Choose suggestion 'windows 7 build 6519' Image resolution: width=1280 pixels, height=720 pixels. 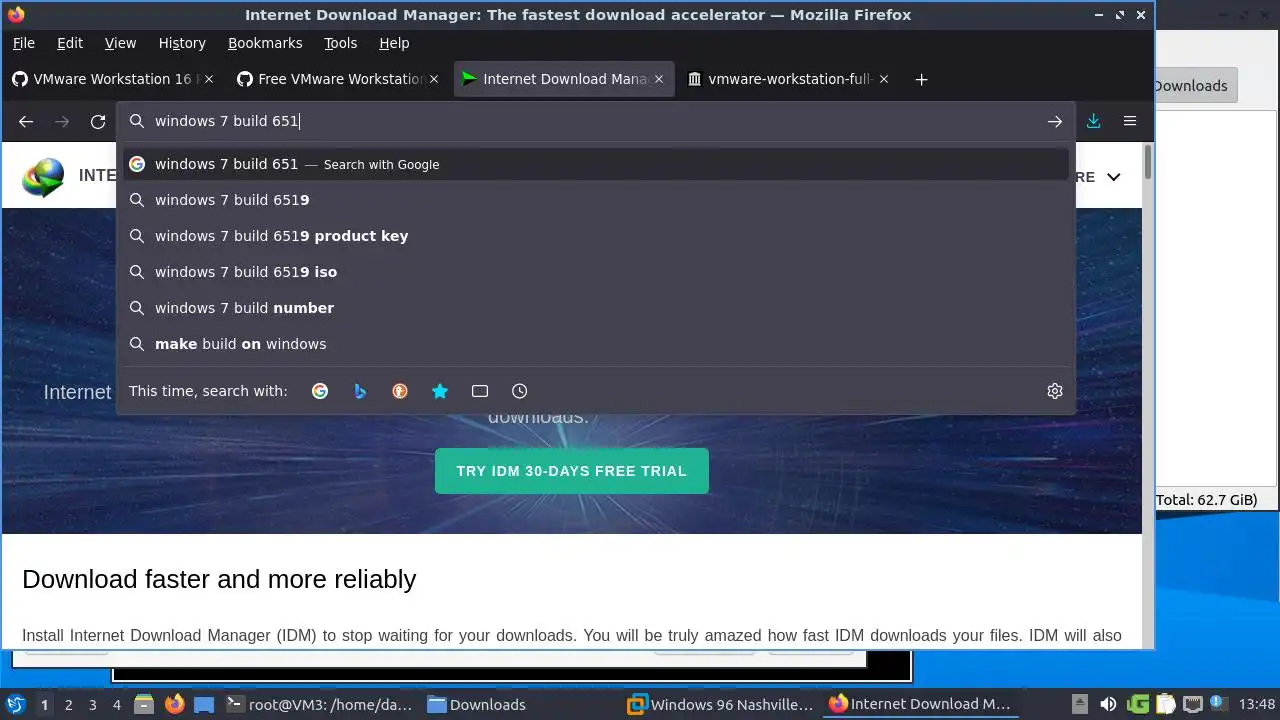(596, 200)
